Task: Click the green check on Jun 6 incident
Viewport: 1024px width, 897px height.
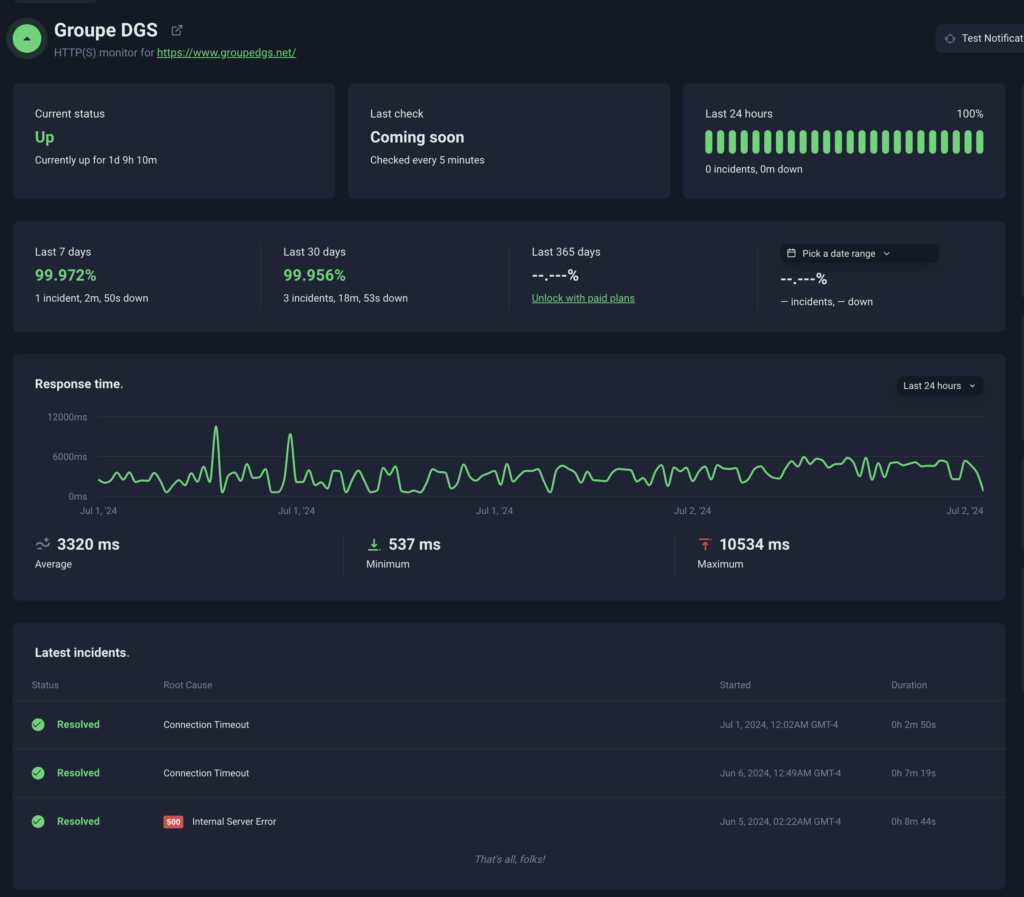Action: [38, 773]
